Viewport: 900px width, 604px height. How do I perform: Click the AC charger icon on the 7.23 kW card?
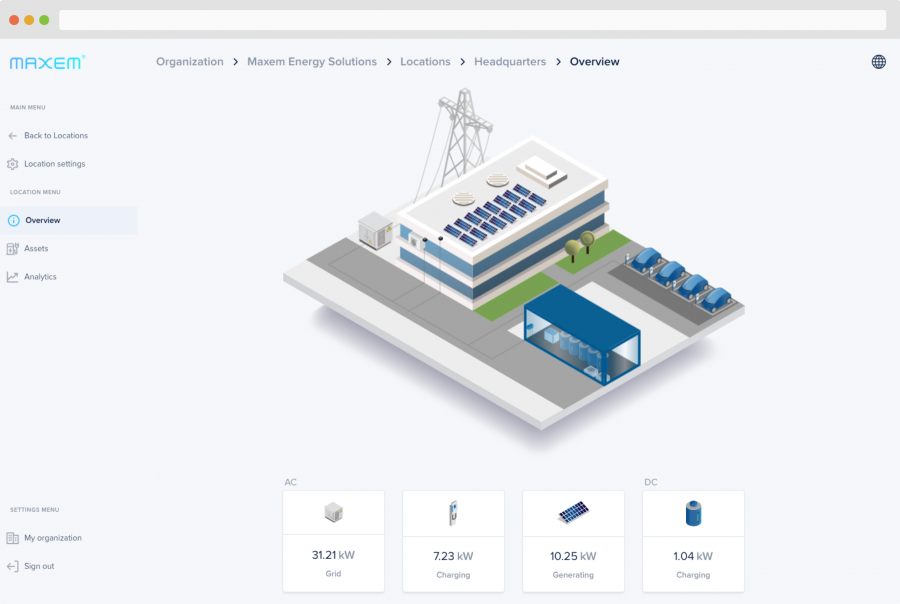pos(453,512)
